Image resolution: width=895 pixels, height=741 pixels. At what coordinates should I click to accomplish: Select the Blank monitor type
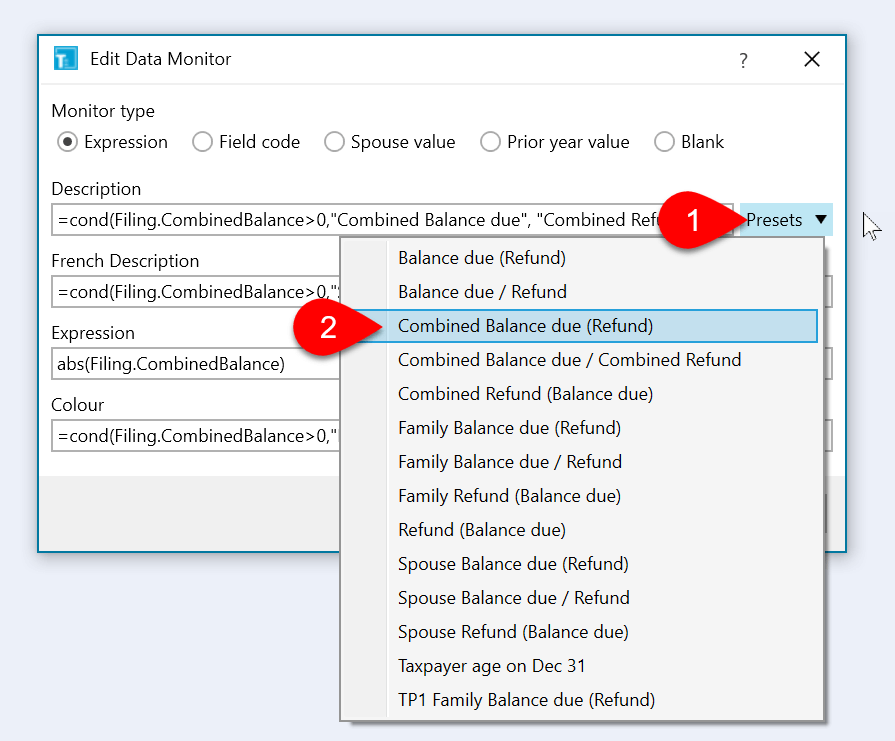[689, 142]
